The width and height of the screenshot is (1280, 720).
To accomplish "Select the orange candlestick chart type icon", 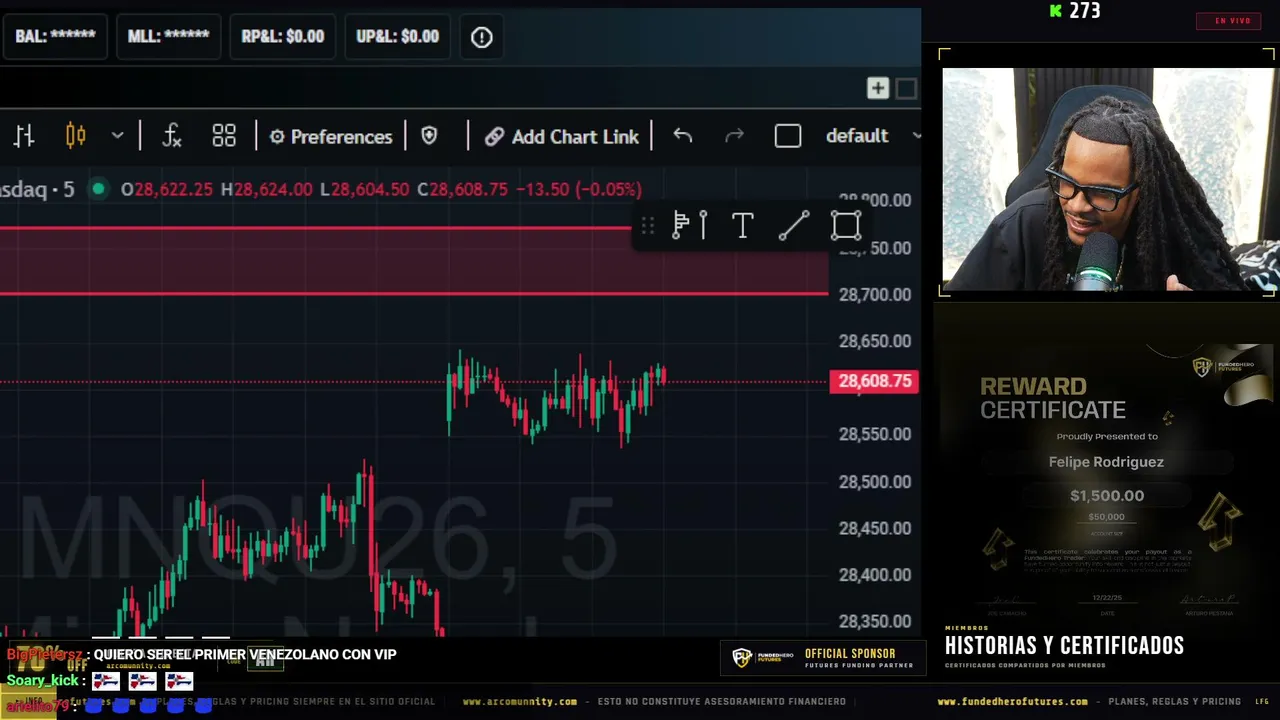I will tap(76, 136).
